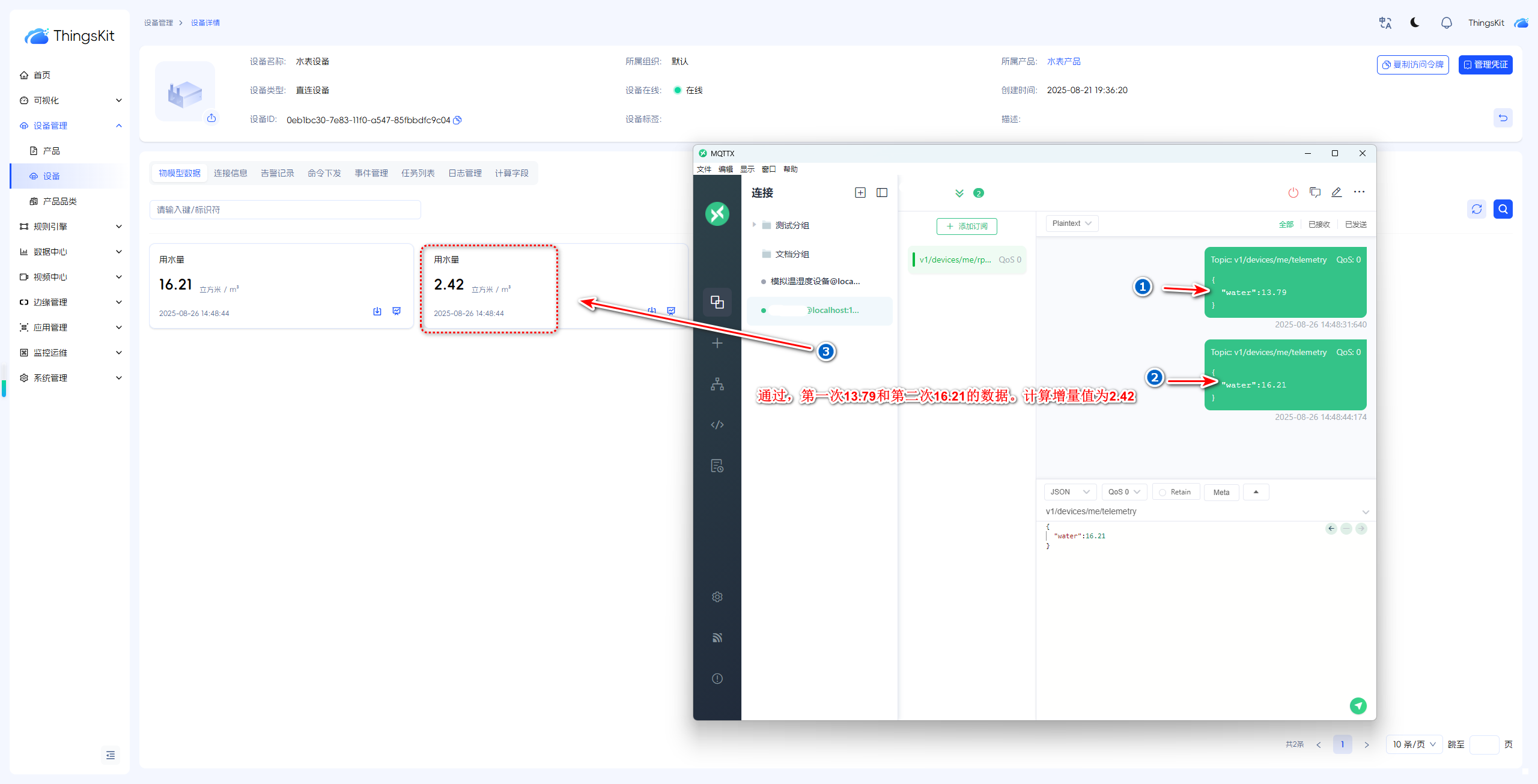The width and height of the screenshot is (1538, 784).
Task: Switch to the 连接信息 tab
Action: pos(230,173)
